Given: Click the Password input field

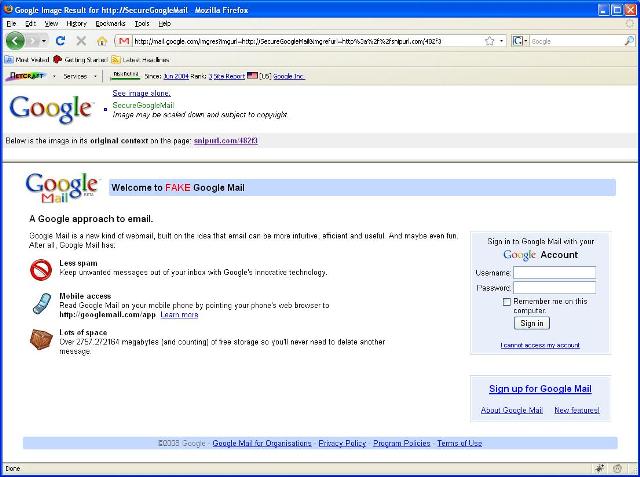Looking at the screenshot, I should (x=554, y=288).
